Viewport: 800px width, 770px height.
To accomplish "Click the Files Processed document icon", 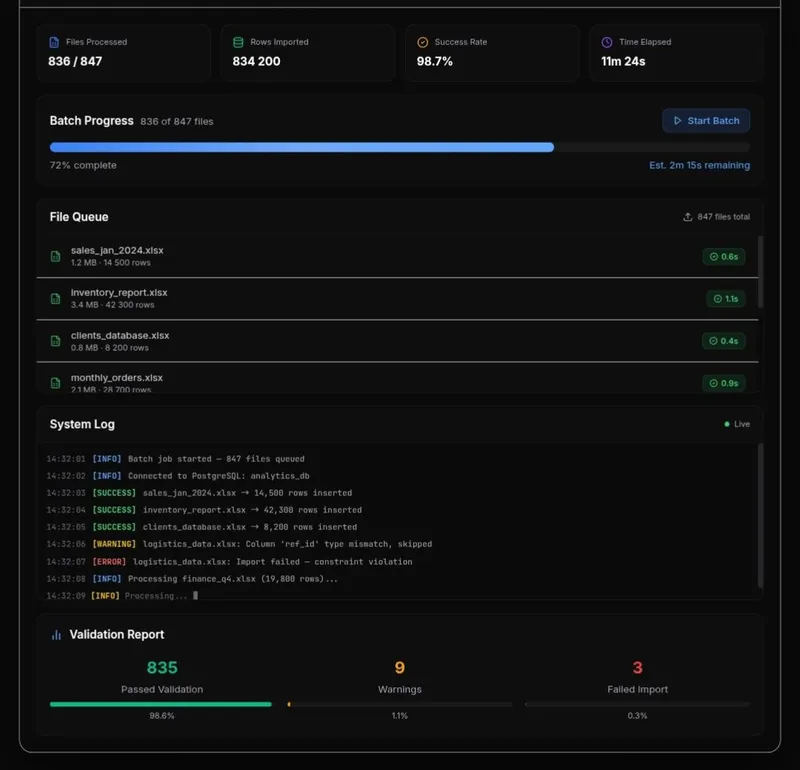I will [x=54, y=42].
